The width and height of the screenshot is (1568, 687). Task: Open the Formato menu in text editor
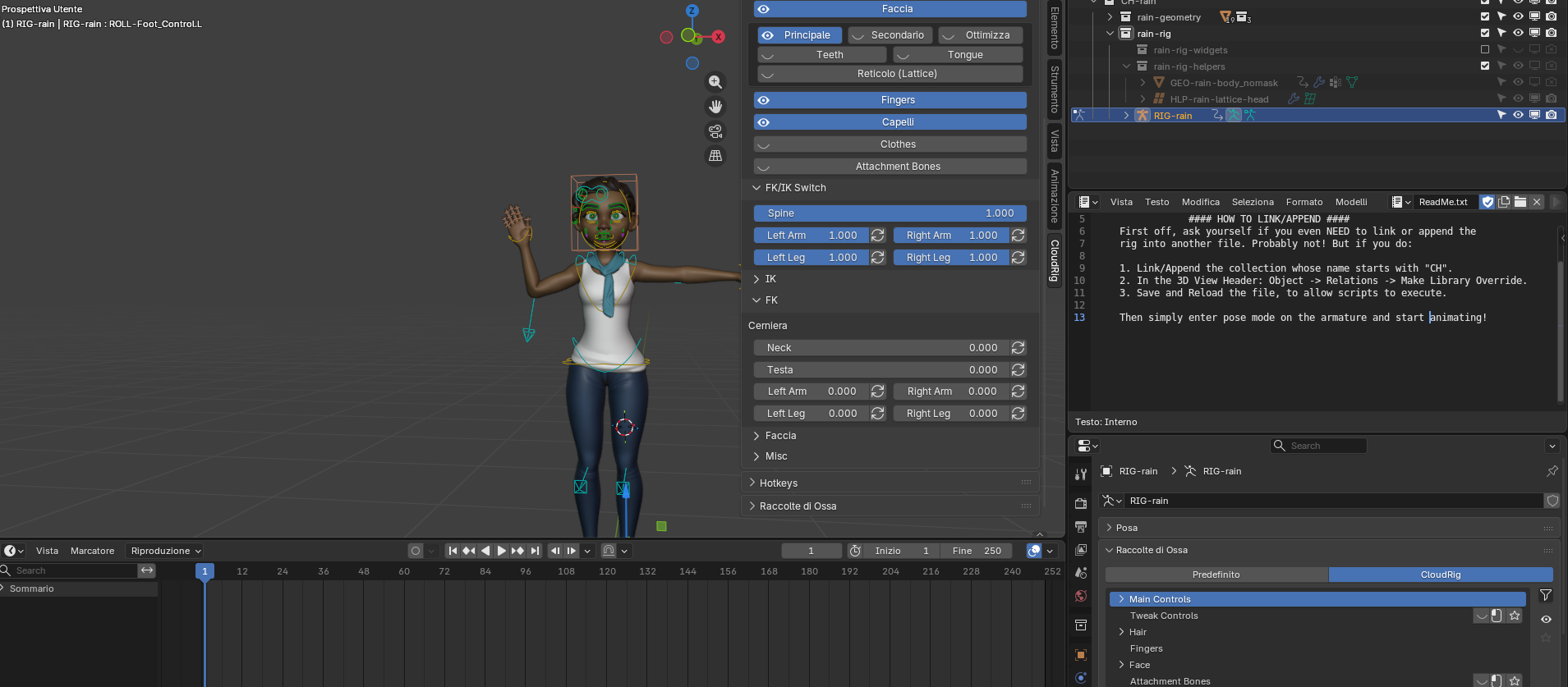[x=1304, y=202]
